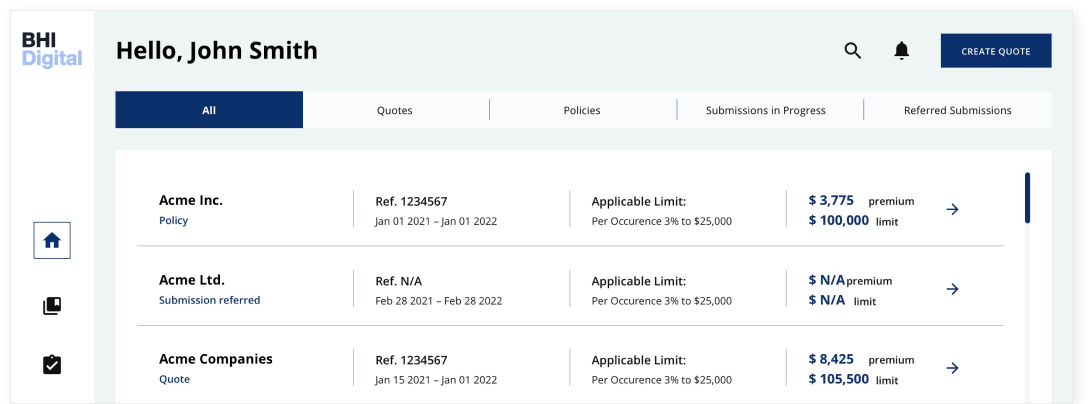Switch to the Quotes tab
Image resolution: width=1091 pixels, height=404 pixels.
395,110
